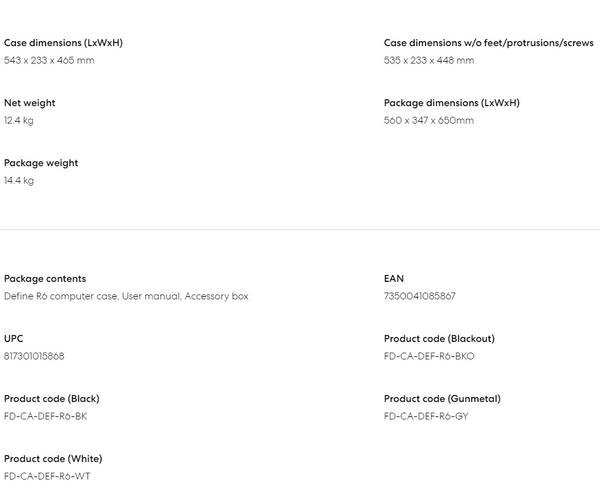The height and width of the screenshot is (501, 600).
Task: Click the Product code (Gunmetal) heading
Action: point(442,399)
